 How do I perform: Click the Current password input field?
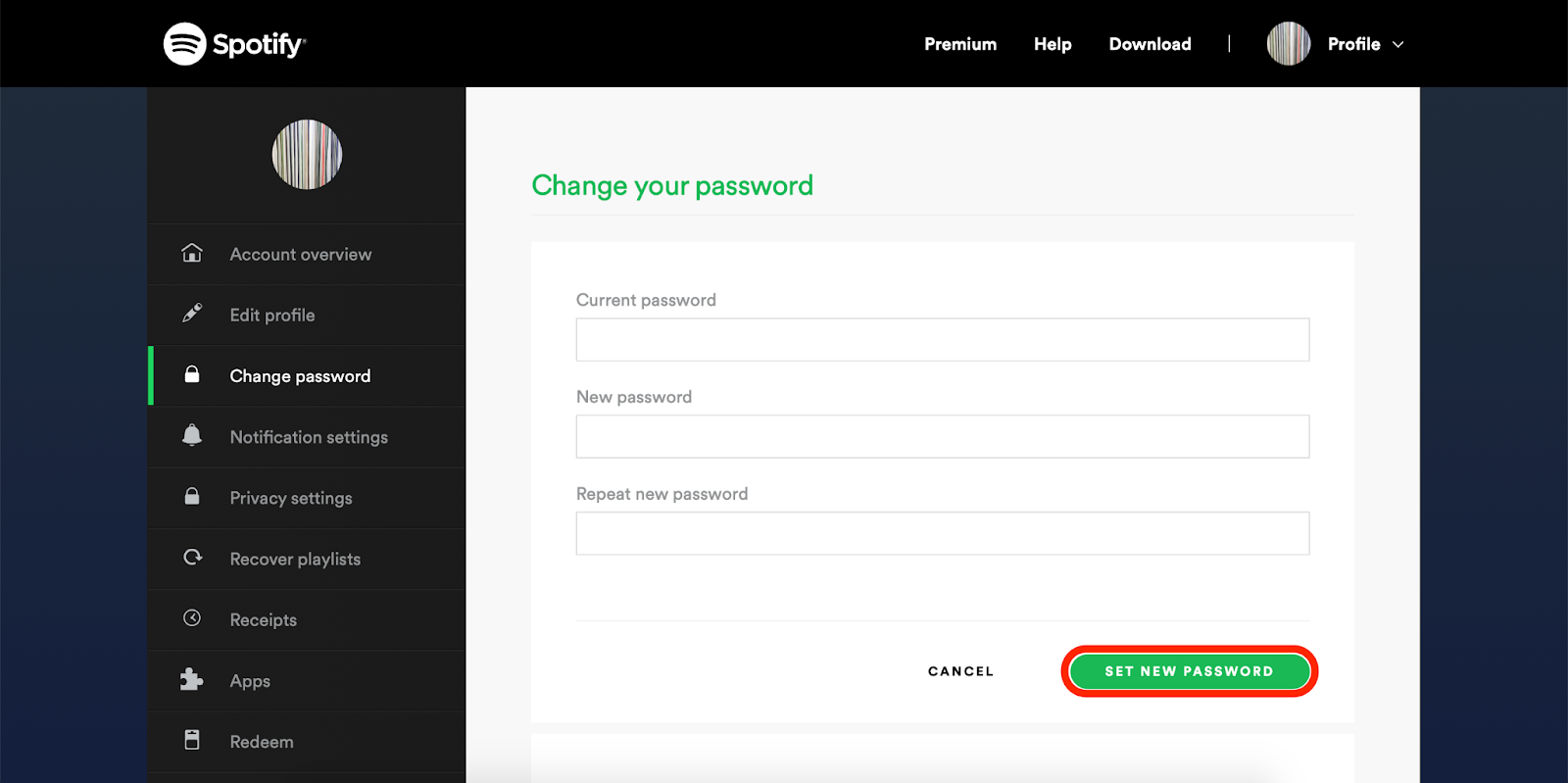coord(941,339)
